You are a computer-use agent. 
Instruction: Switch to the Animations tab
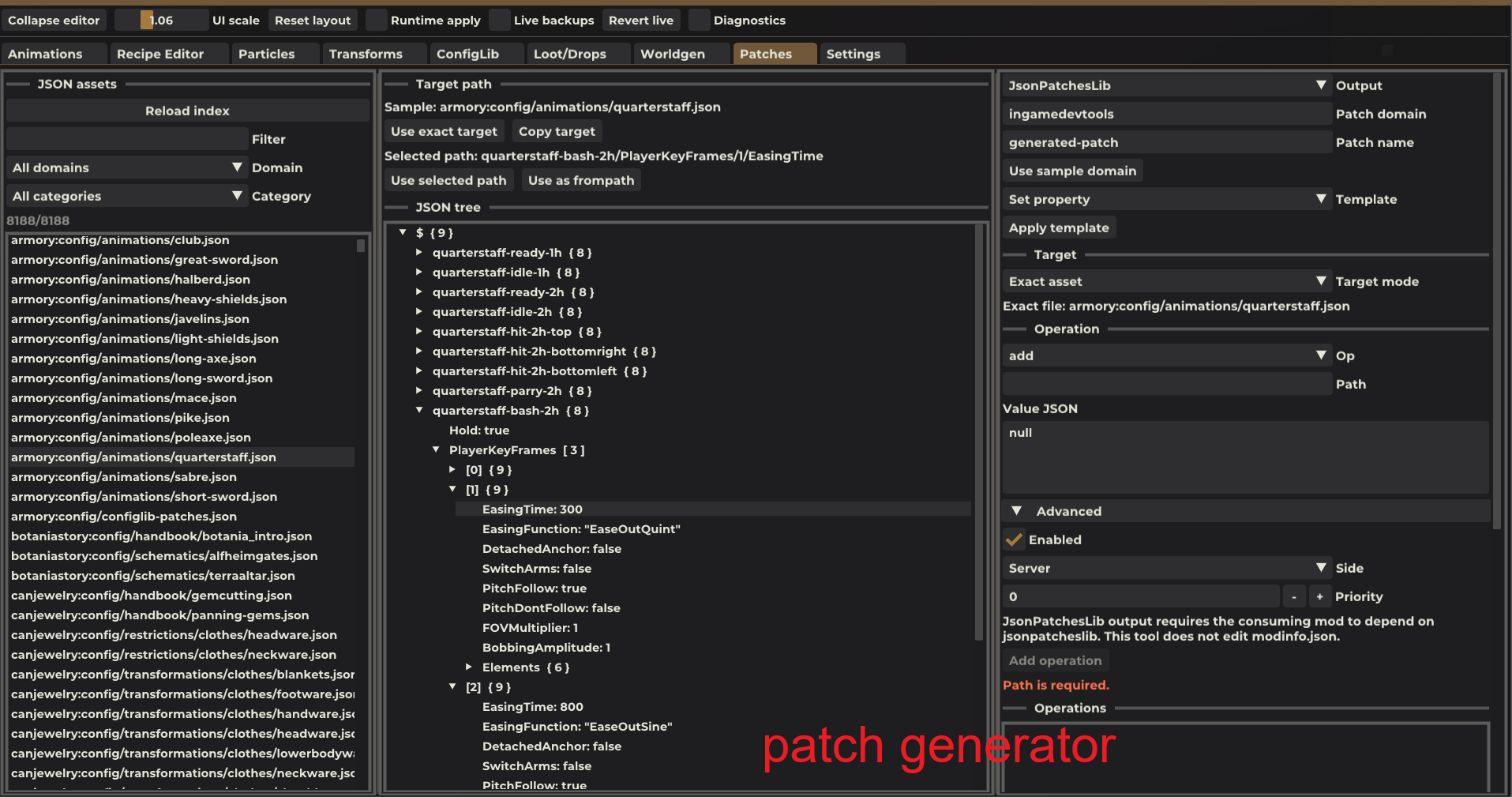(54, 54)
